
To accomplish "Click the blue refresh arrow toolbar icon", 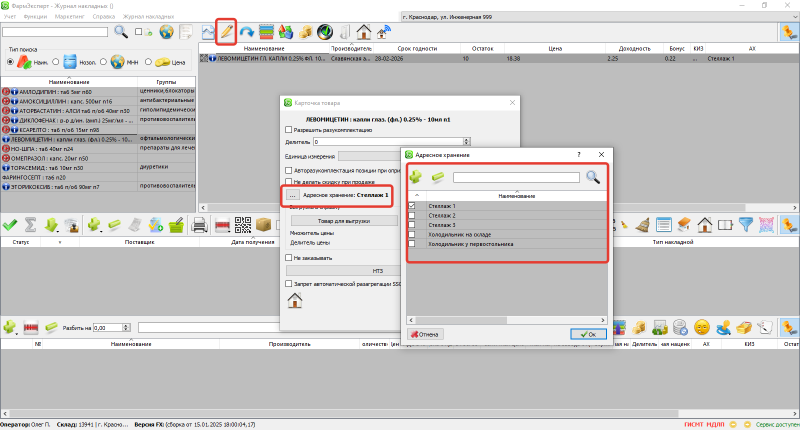I will [x=246, y=32].
